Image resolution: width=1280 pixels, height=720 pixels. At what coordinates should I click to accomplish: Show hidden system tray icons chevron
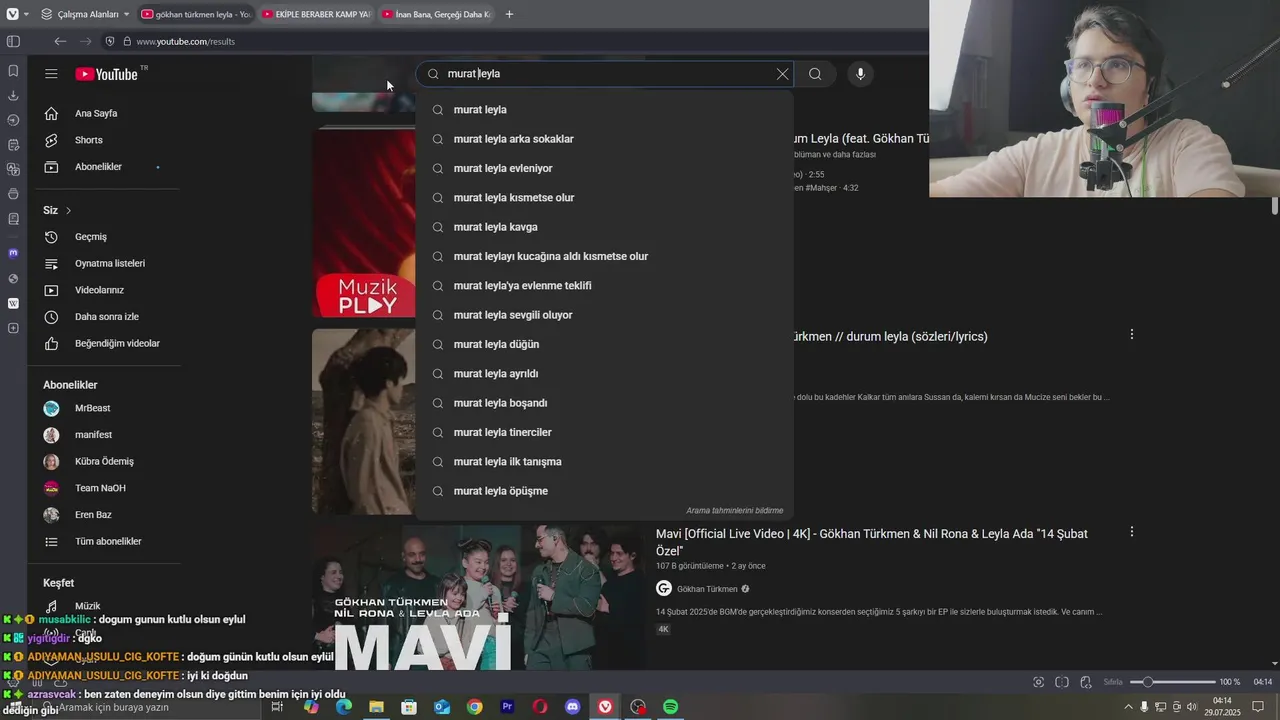[x=1129, y=707]
